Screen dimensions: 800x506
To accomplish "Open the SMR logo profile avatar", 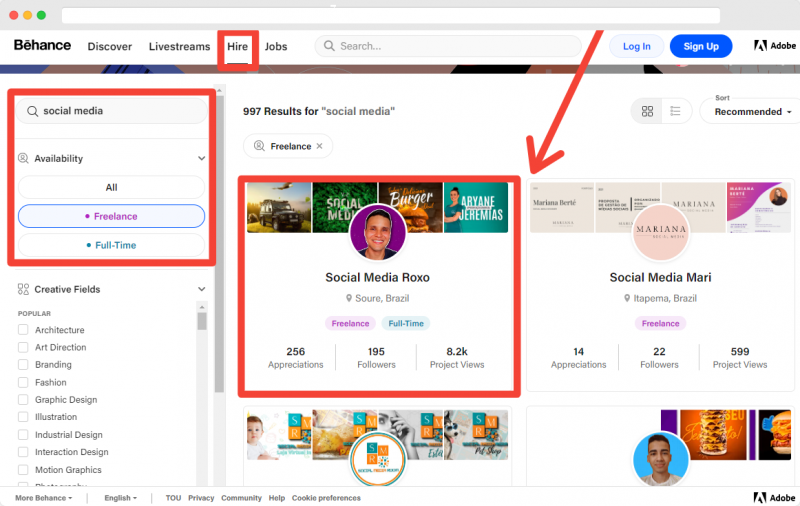I will click(378, 458).
